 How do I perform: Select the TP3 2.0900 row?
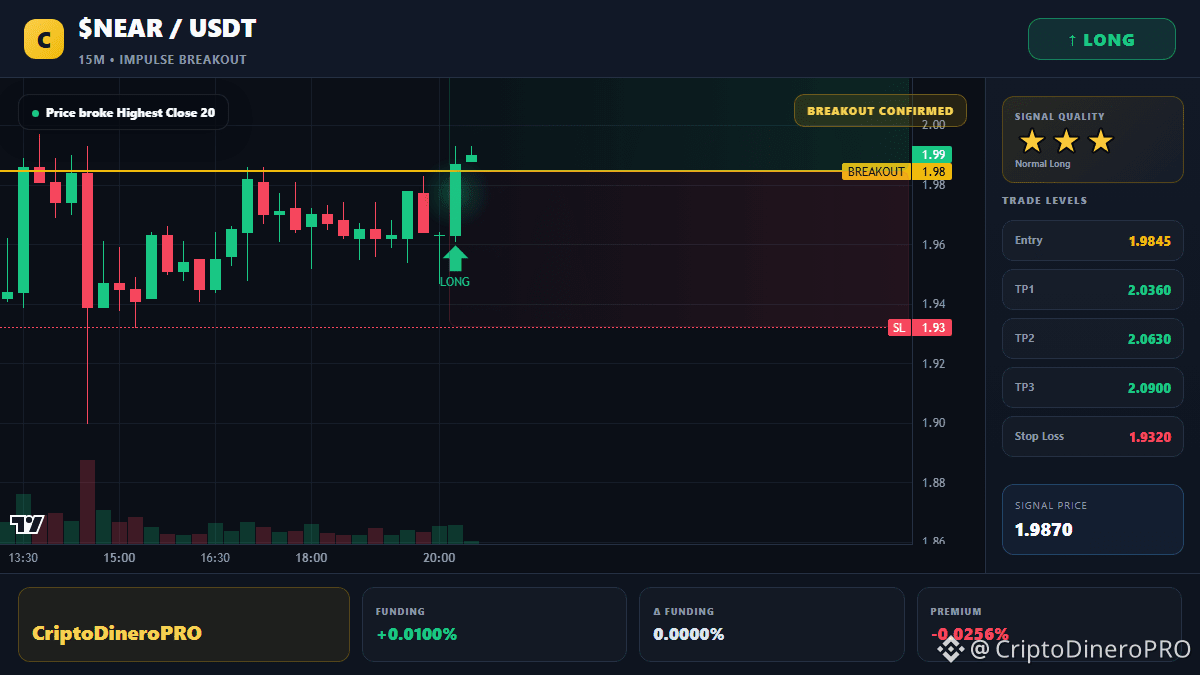[1093, 387]
